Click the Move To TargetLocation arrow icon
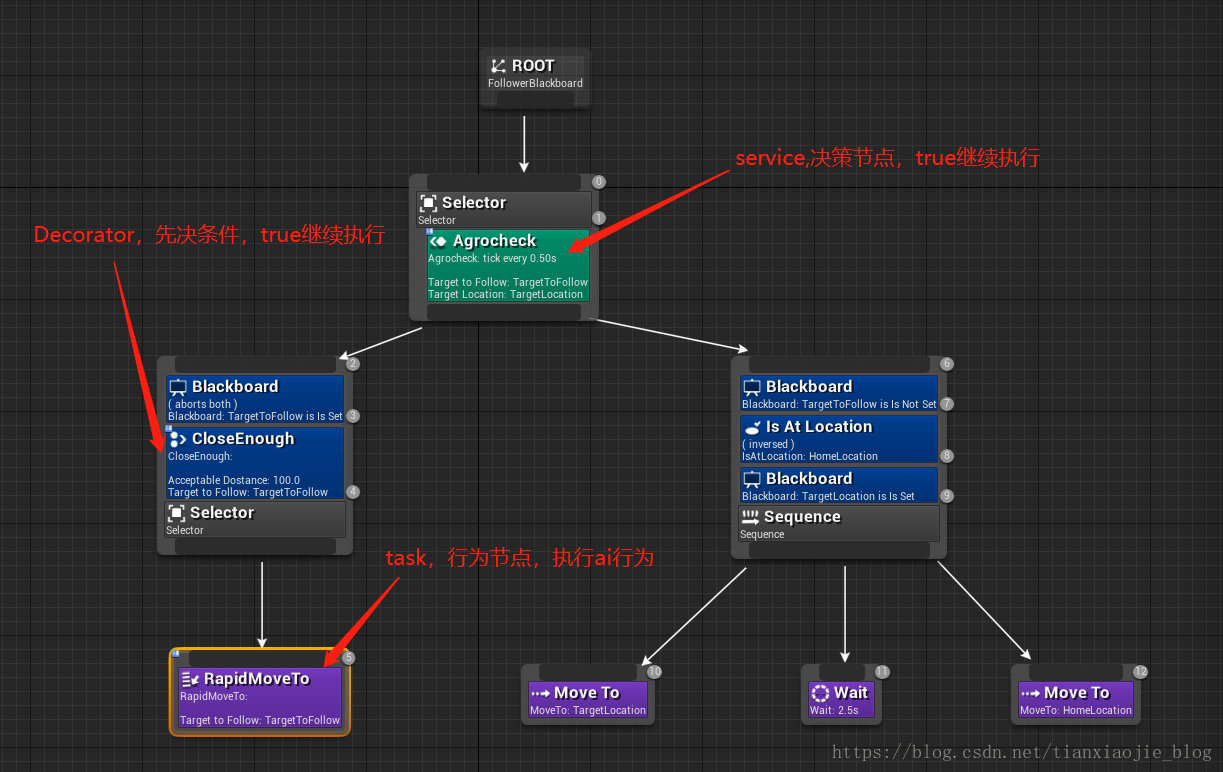Viewport: 1223px width, 772px height. (x=540, y=693)
